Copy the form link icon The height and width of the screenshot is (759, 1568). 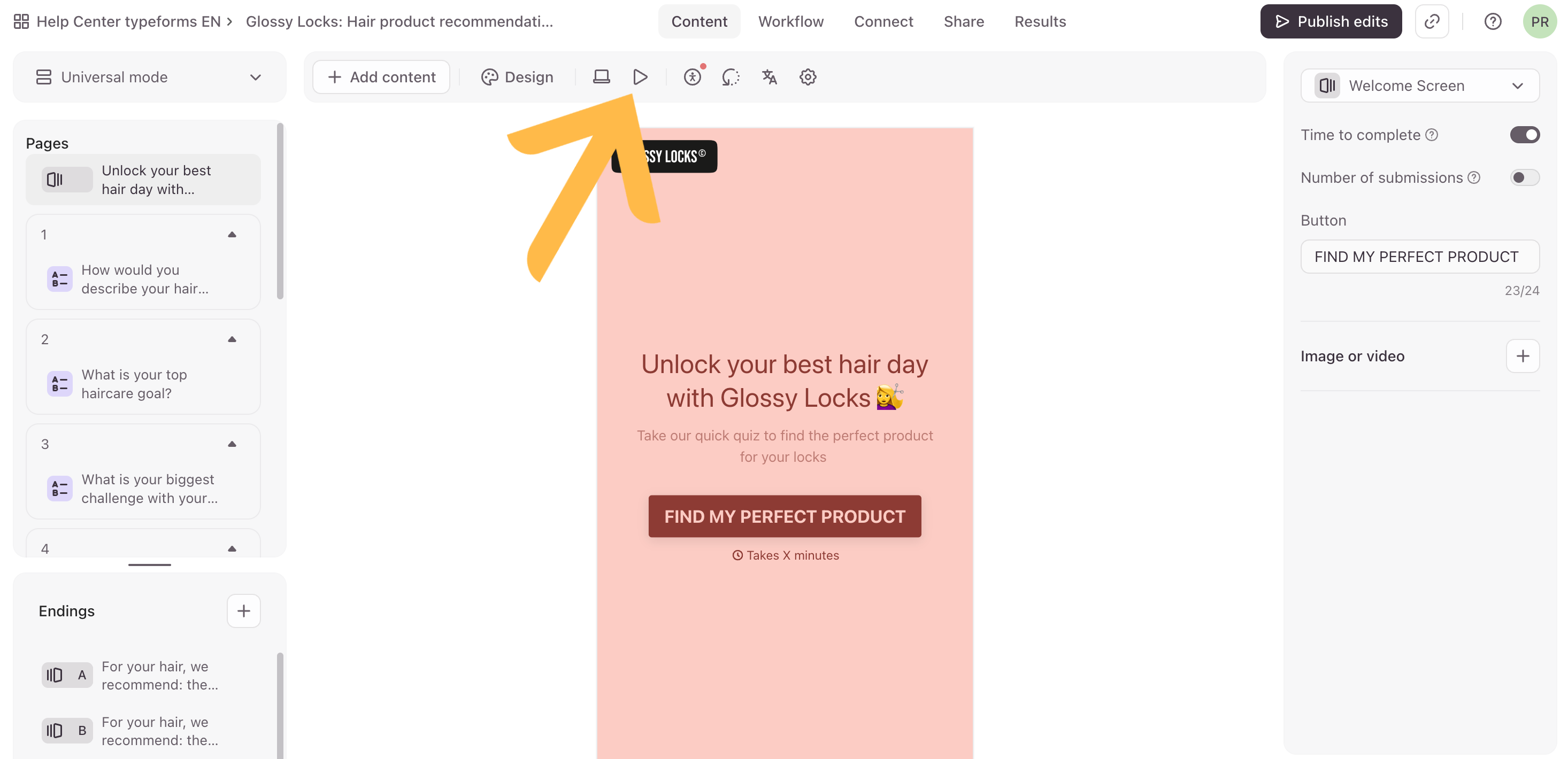point(1432,21)
